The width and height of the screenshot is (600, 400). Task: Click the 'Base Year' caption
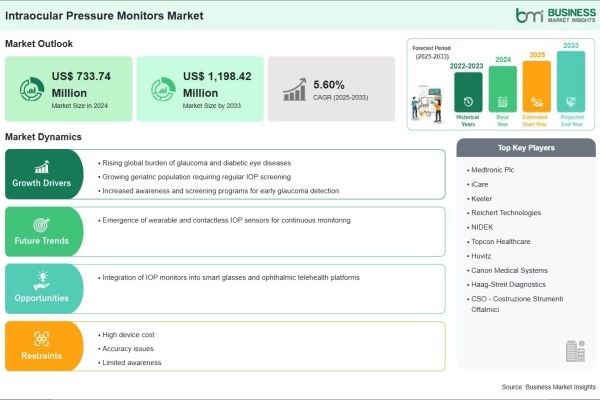(x=502, y=121)
